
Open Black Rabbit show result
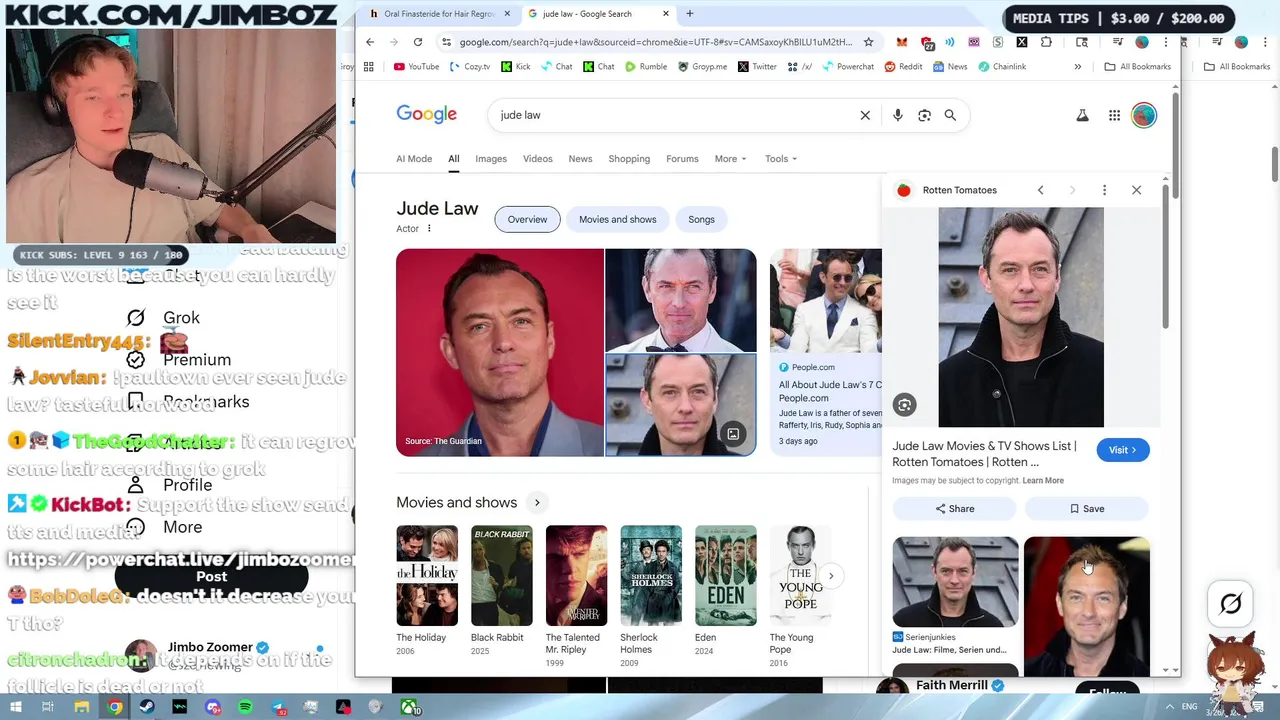(502, 590)
